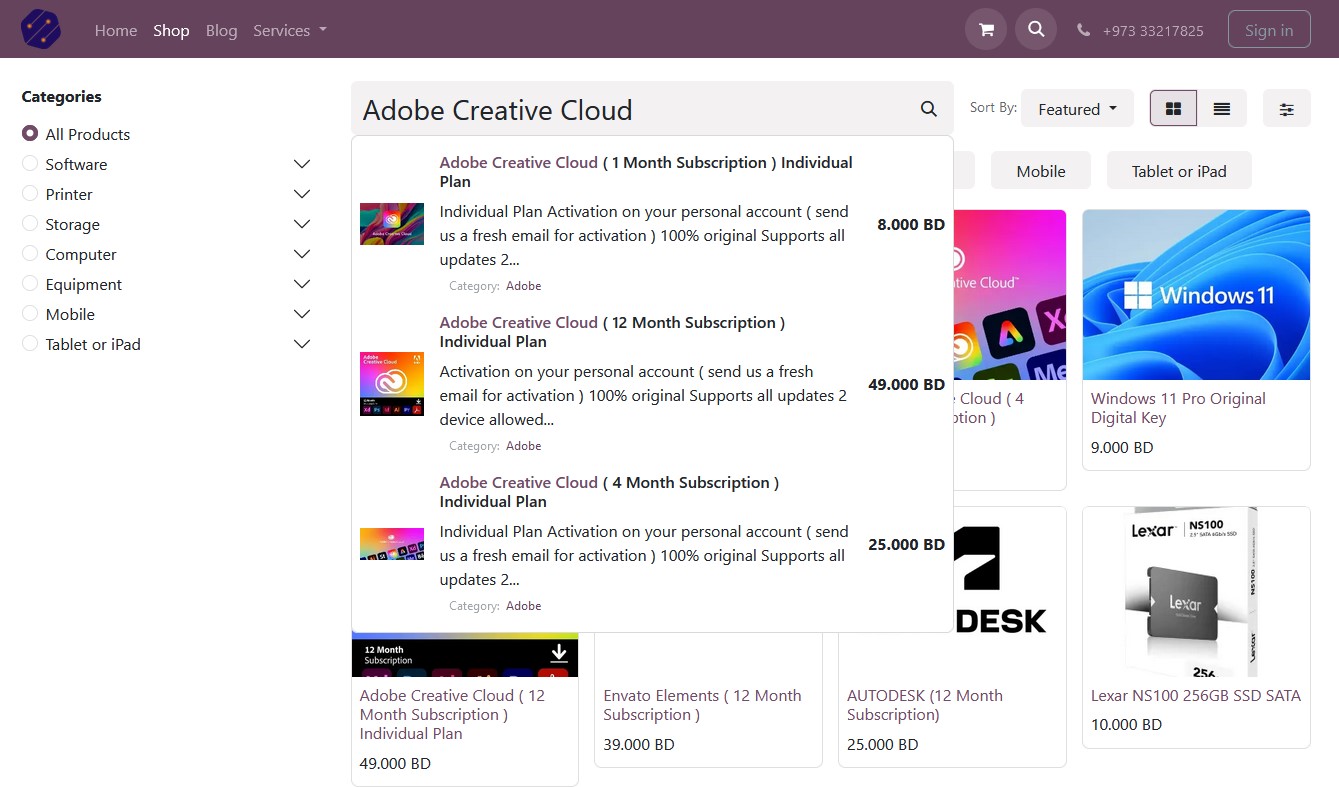Click the 9.000 BD price

click(1122, 447)
